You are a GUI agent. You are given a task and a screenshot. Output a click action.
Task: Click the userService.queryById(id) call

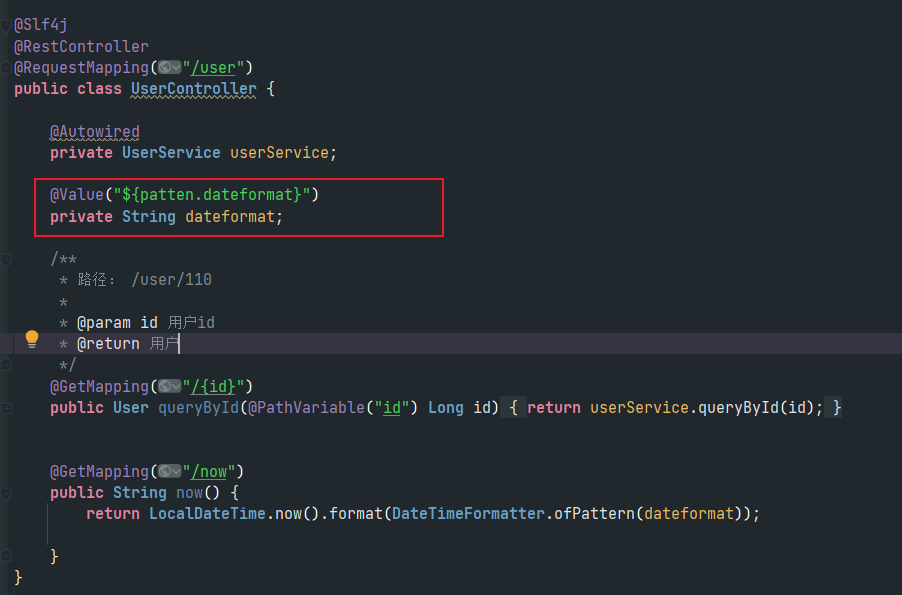click(702, 407)
